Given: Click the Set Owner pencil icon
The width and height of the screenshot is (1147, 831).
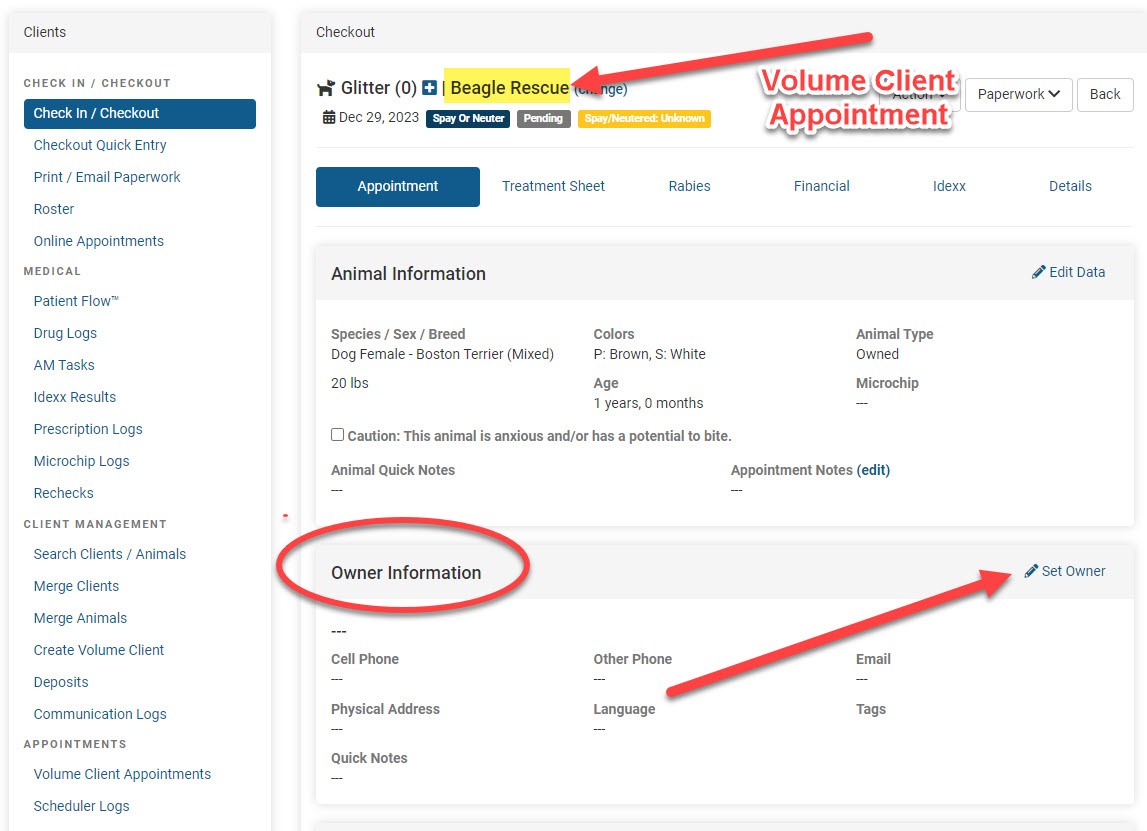Looking at the screenshot, I should click(1032, 571).
